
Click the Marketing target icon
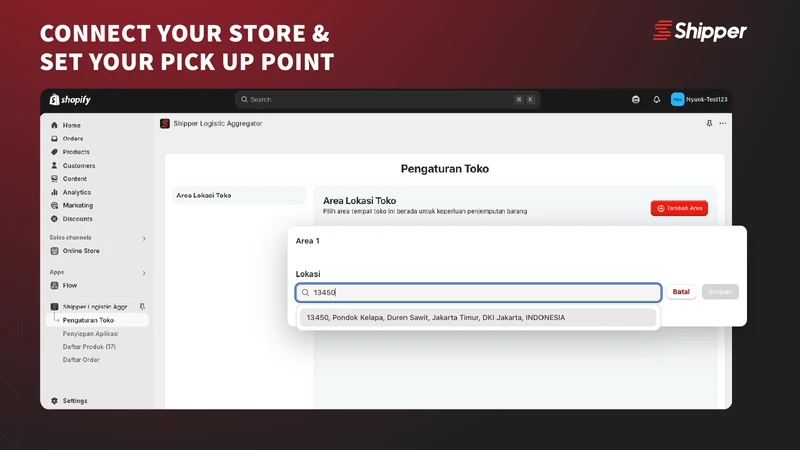[54, 206]
